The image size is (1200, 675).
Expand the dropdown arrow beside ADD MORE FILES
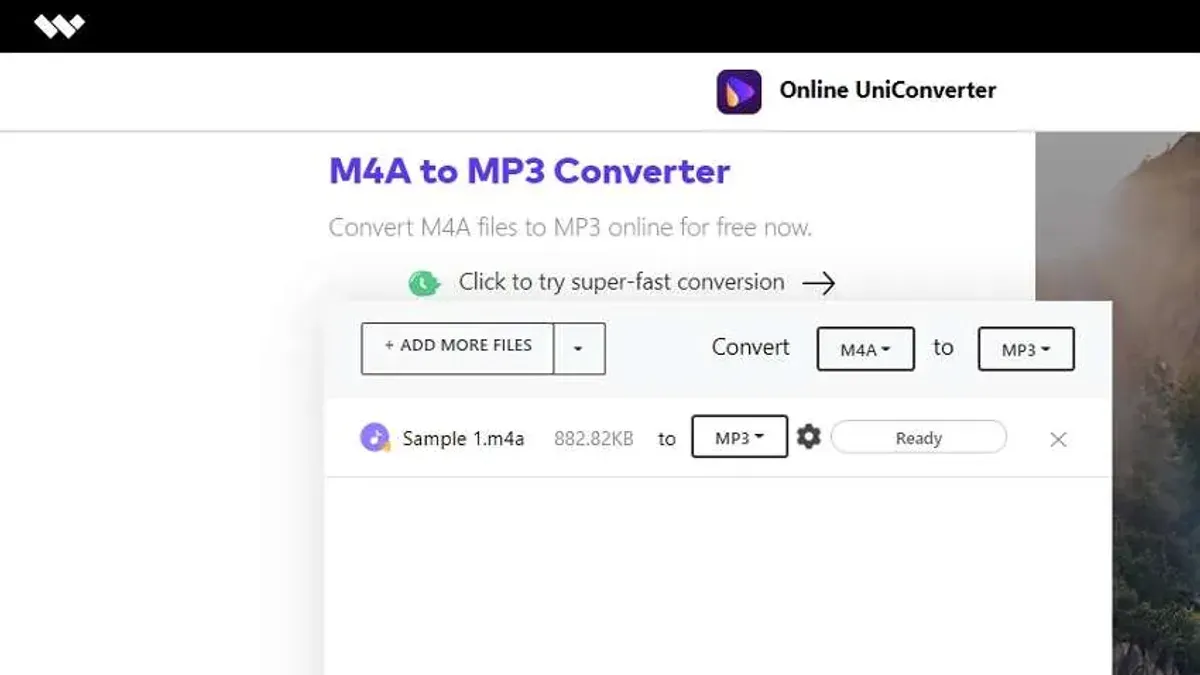[579, 349]
